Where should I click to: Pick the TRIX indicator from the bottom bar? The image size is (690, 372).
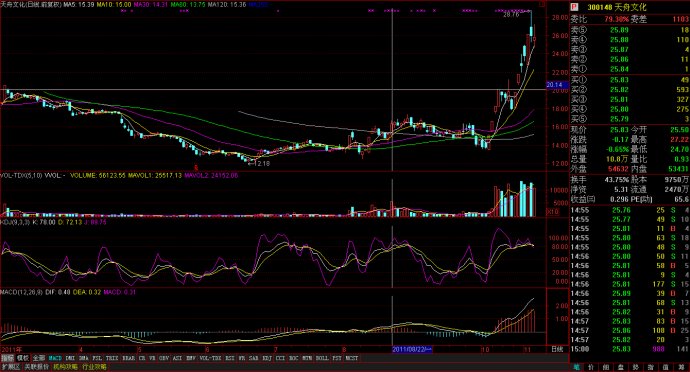112,358
